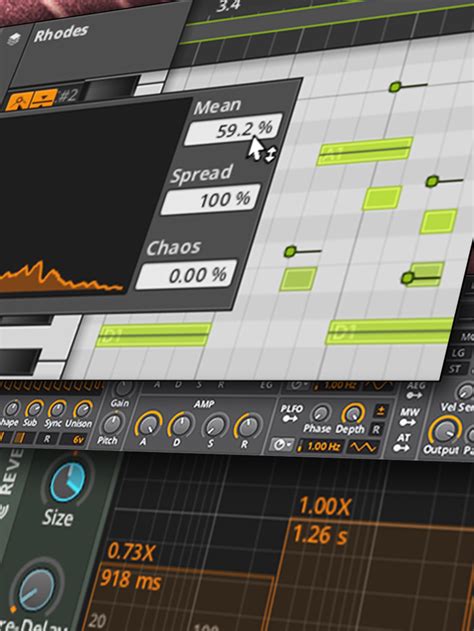
Task: Click the layers icon beside Rhodes
Action: tap(14, 39)
